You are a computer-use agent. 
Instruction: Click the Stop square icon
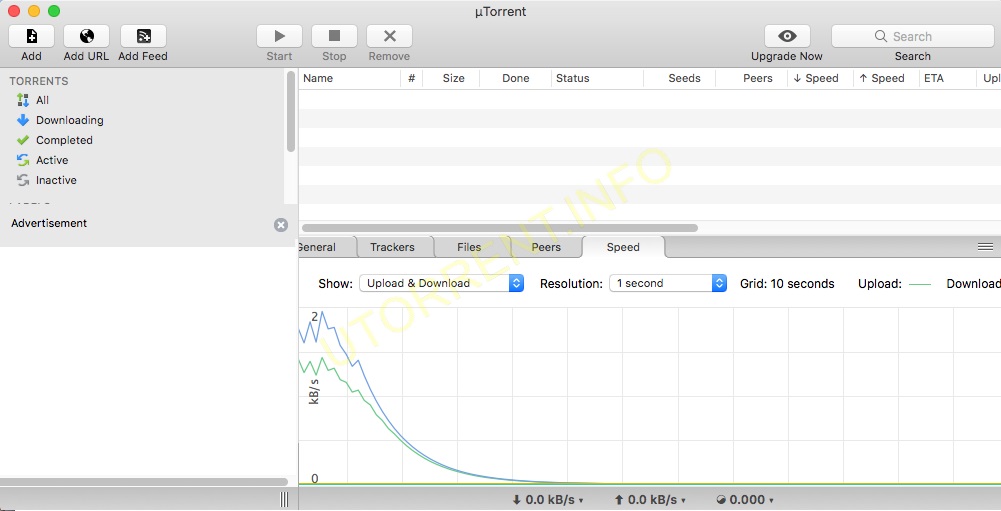coord(334,36)
